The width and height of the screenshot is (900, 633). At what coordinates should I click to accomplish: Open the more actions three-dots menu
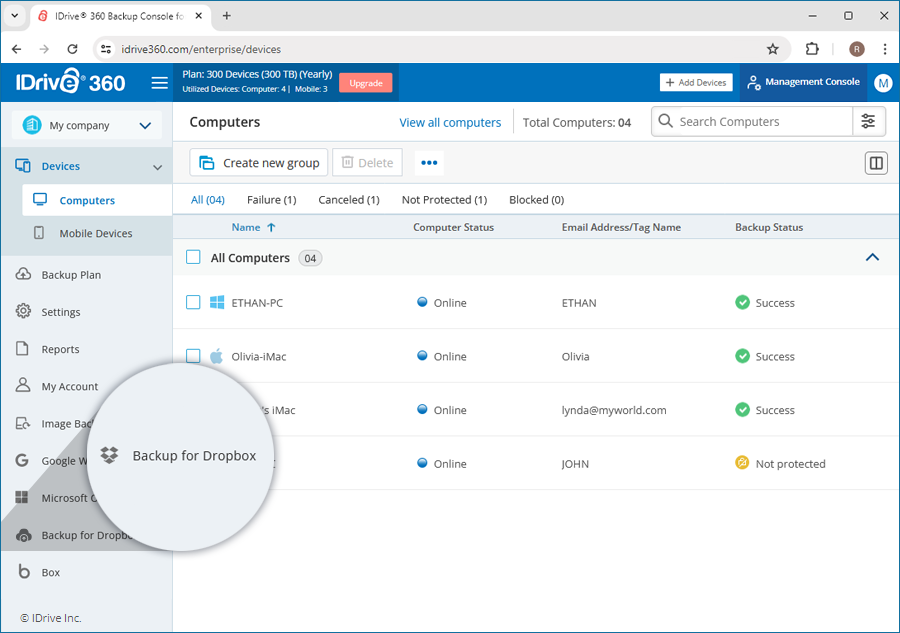tap(429, 163)
